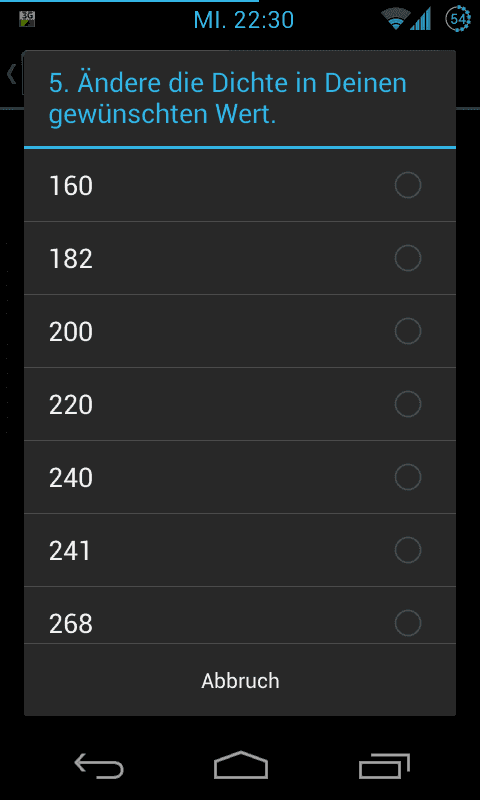This screenshot has height=800, width=480.
Task: Select the 182 density radio button
Action: [x=408, y=258]
